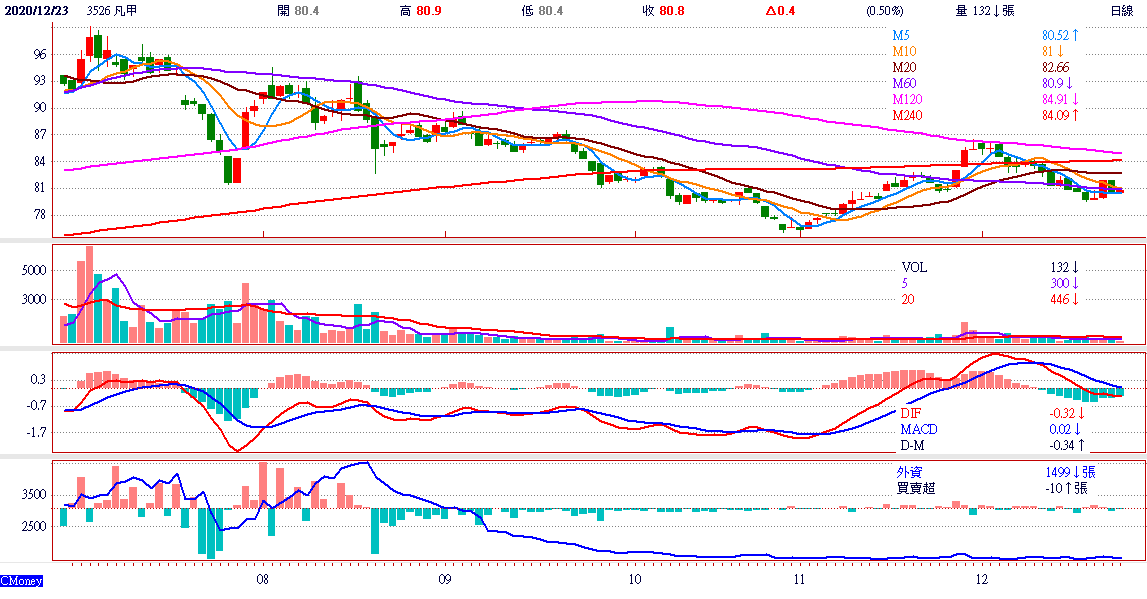Image resolution: width=1147 pixels, height=599 pixels.
Task: Click the date 2020/12/23 at top left
Action: coord(39,11)
